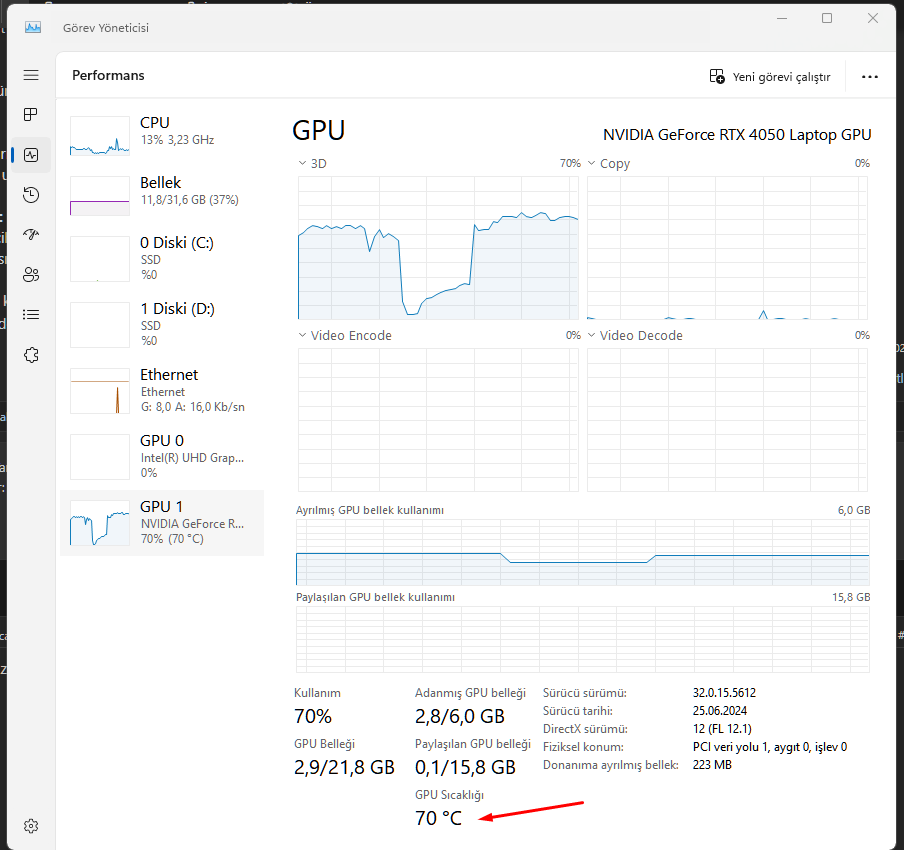Select the 0 Diski (C:) item
Viewport: 904px width, 850px height.
[162, 258]
